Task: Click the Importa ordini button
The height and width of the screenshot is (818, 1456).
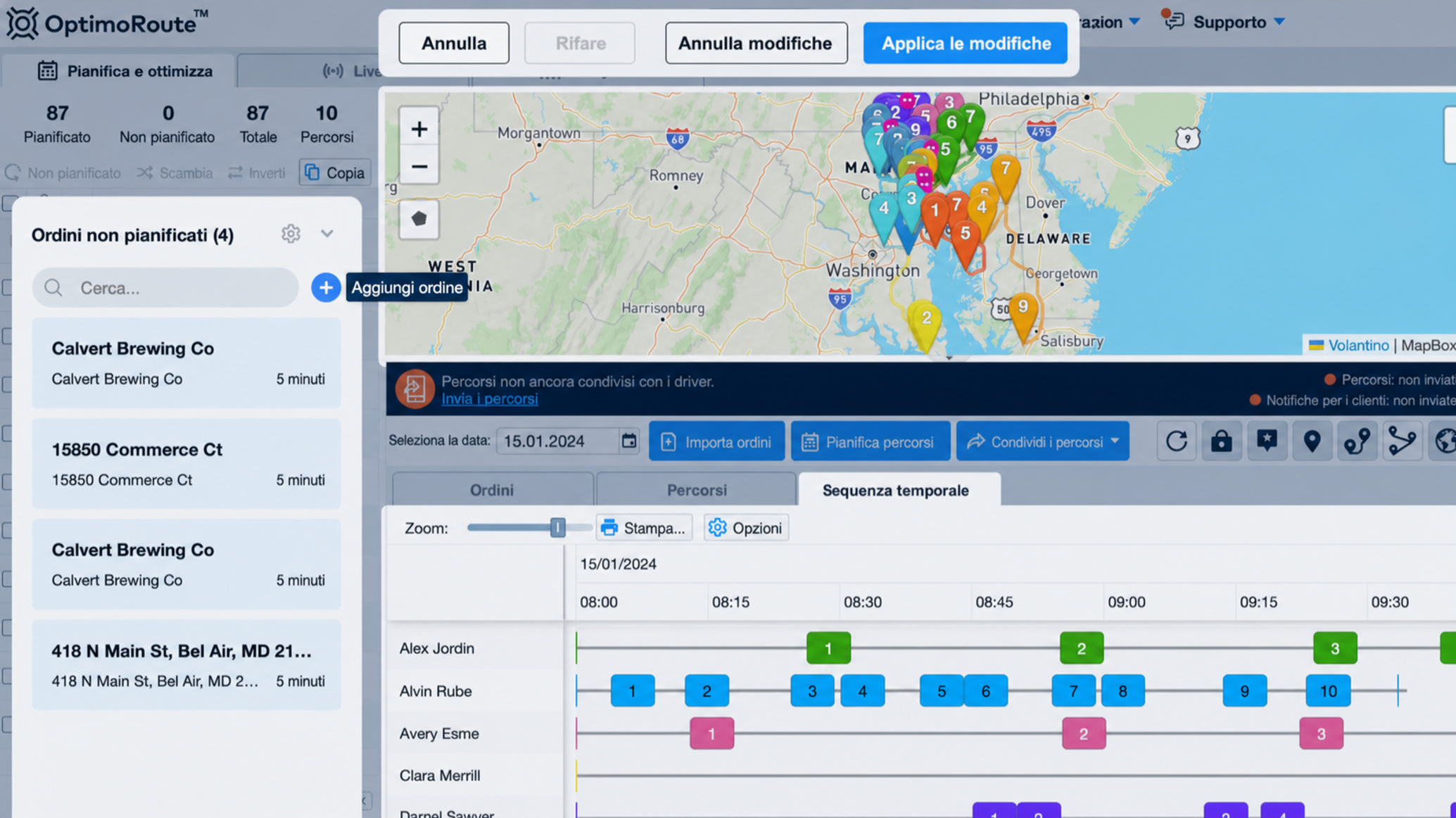Action: (716, 441)
